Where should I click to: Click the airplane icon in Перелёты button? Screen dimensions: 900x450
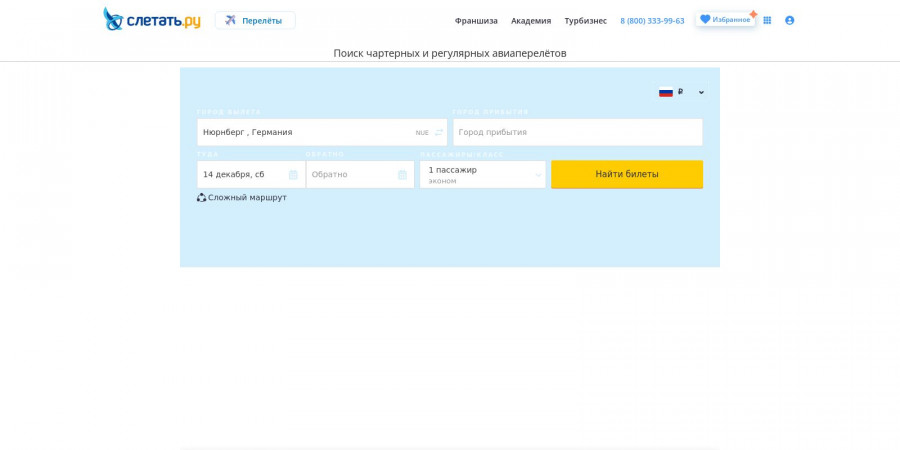coord(230,20)
